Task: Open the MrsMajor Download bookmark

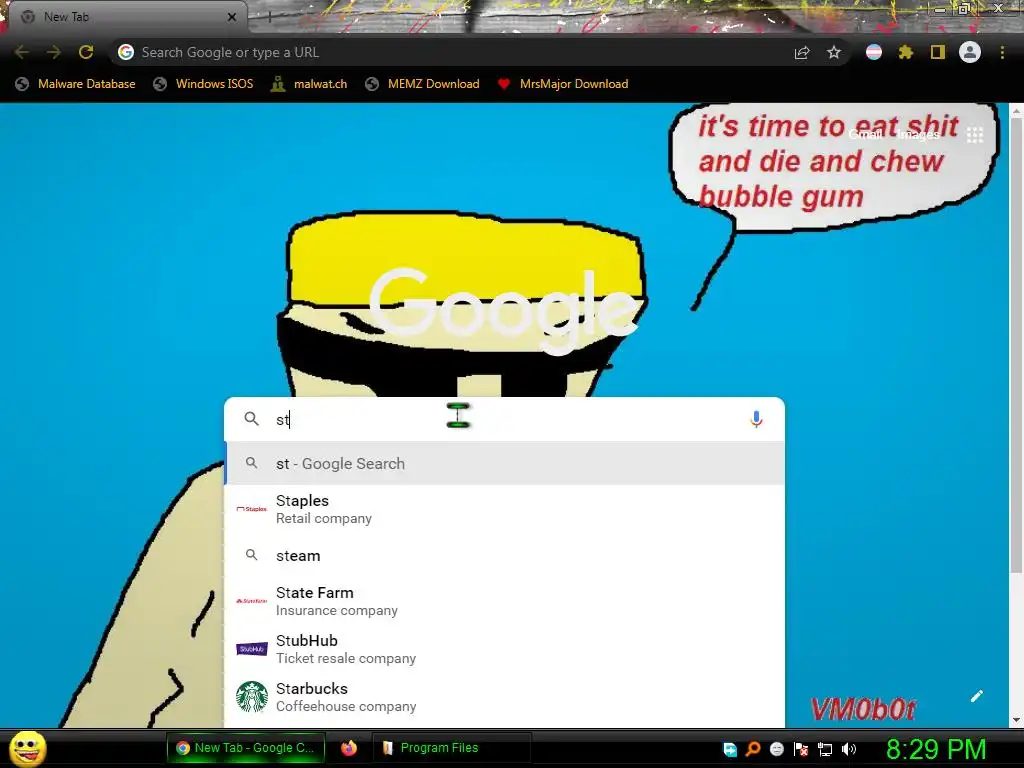Action: click(x=563, y=84)
